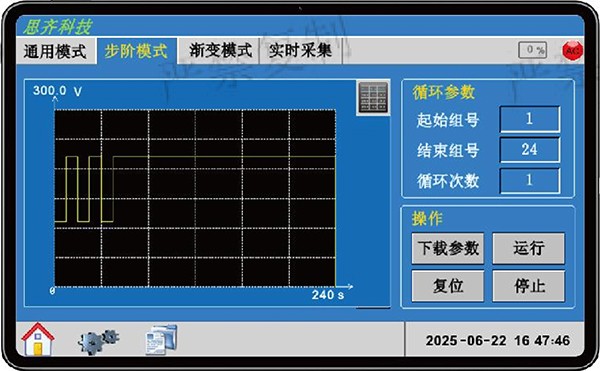Image resolution: width=600 pixels, height=371 pixels.
Task: Switch to 通用模式 tab
Action: point(55,51)
